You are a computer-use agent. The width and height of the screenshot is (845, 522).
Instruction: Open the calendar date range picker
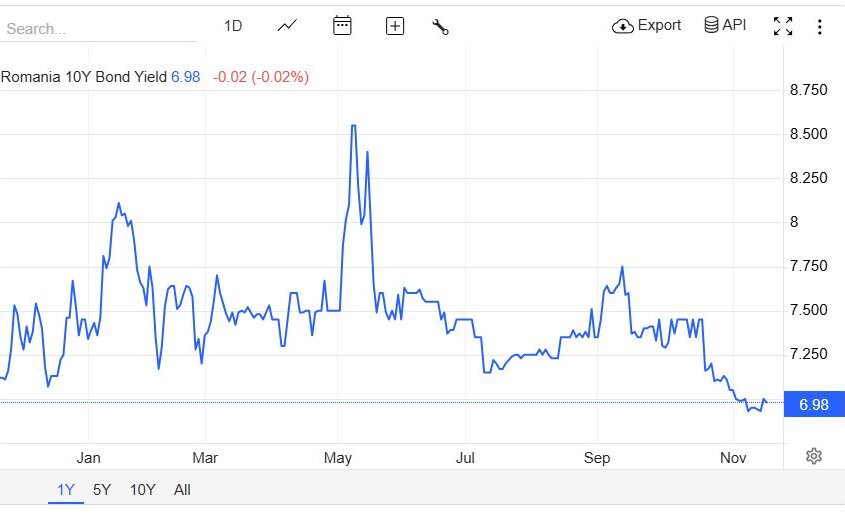pos(342,26)
